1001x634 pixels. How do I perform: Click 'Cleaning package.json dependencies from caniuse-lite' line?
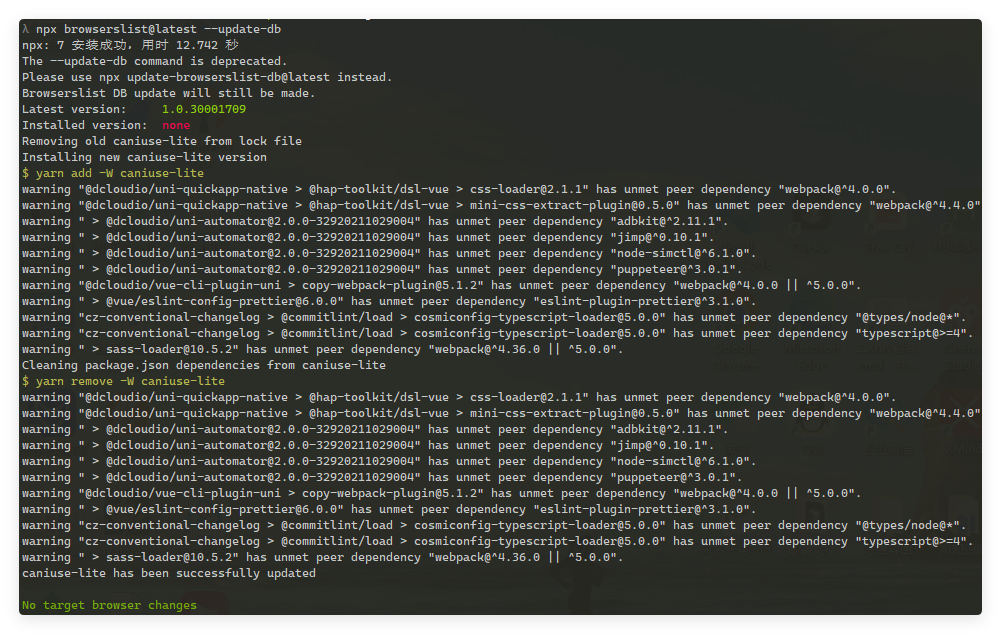(x=204, y=365)
